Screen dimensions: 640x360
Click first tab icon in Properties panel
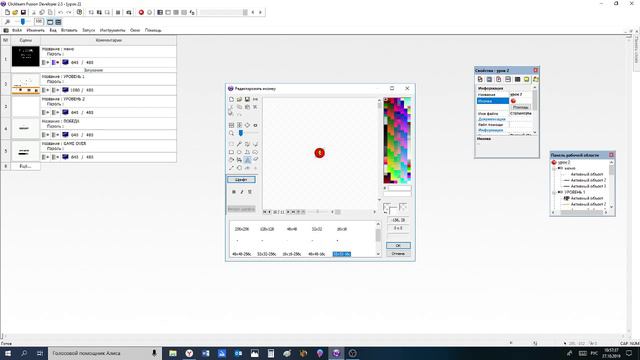[480, 79]
